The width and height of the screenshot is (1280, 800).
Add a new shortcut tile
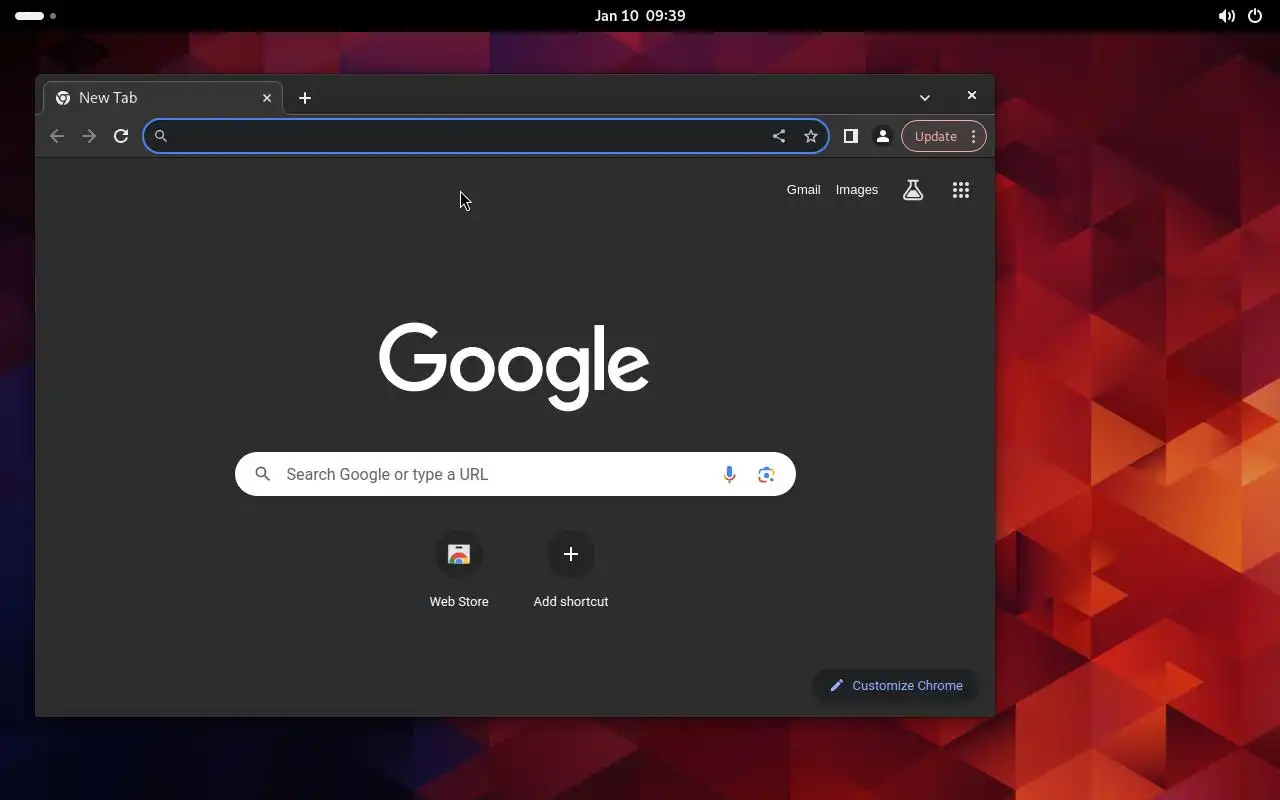click(x=571, y=570)
